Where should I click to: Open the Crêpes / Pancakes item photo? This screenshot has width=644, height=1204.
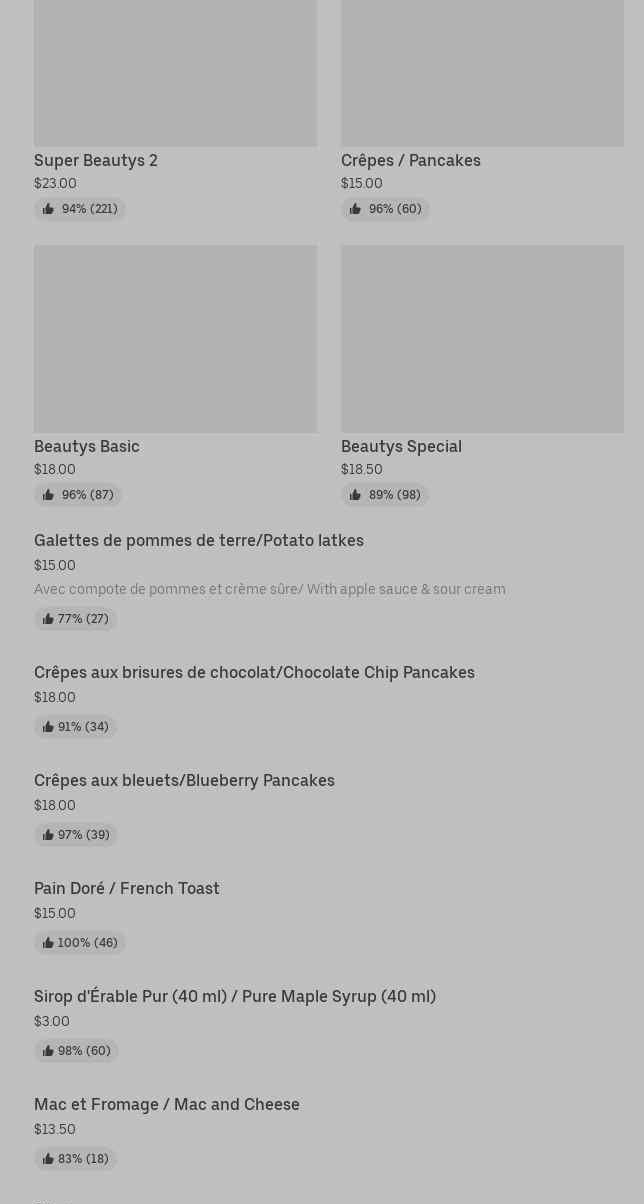[482, 72]
